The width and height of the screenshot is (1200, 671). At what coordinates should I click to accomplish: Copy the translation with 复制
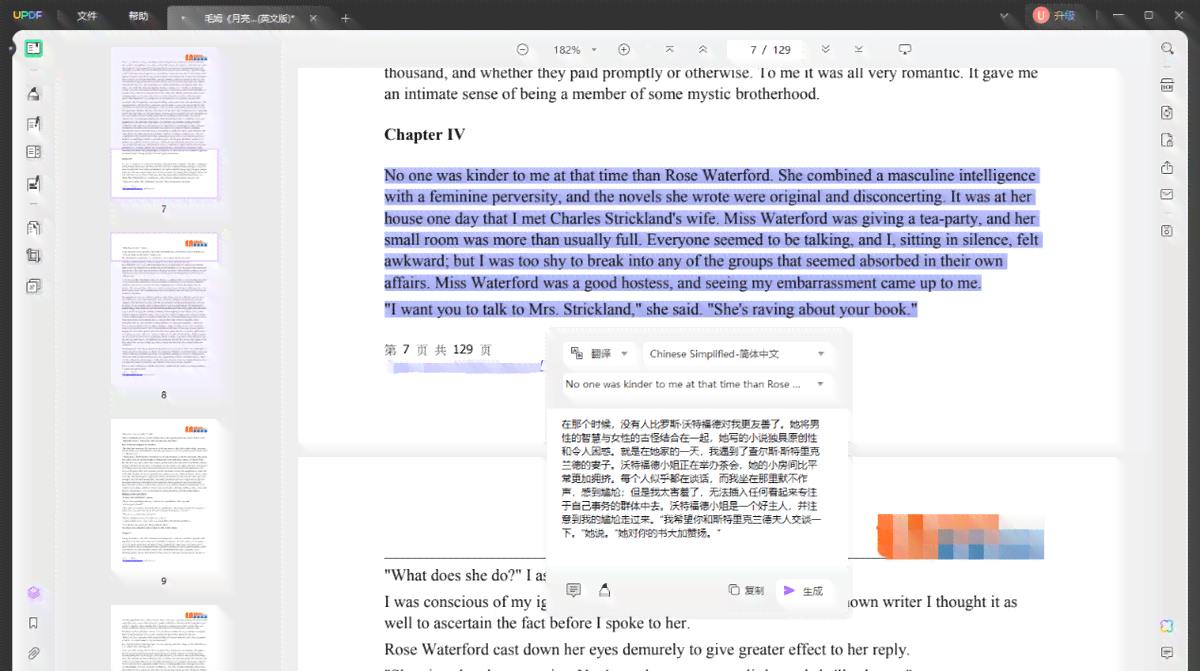click(x=746, y=590)
